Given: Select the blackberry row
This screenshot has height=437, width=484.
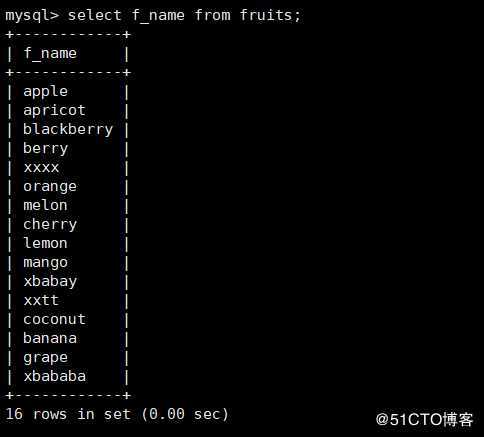Looking at the screenshot, I should coord(68,130).
